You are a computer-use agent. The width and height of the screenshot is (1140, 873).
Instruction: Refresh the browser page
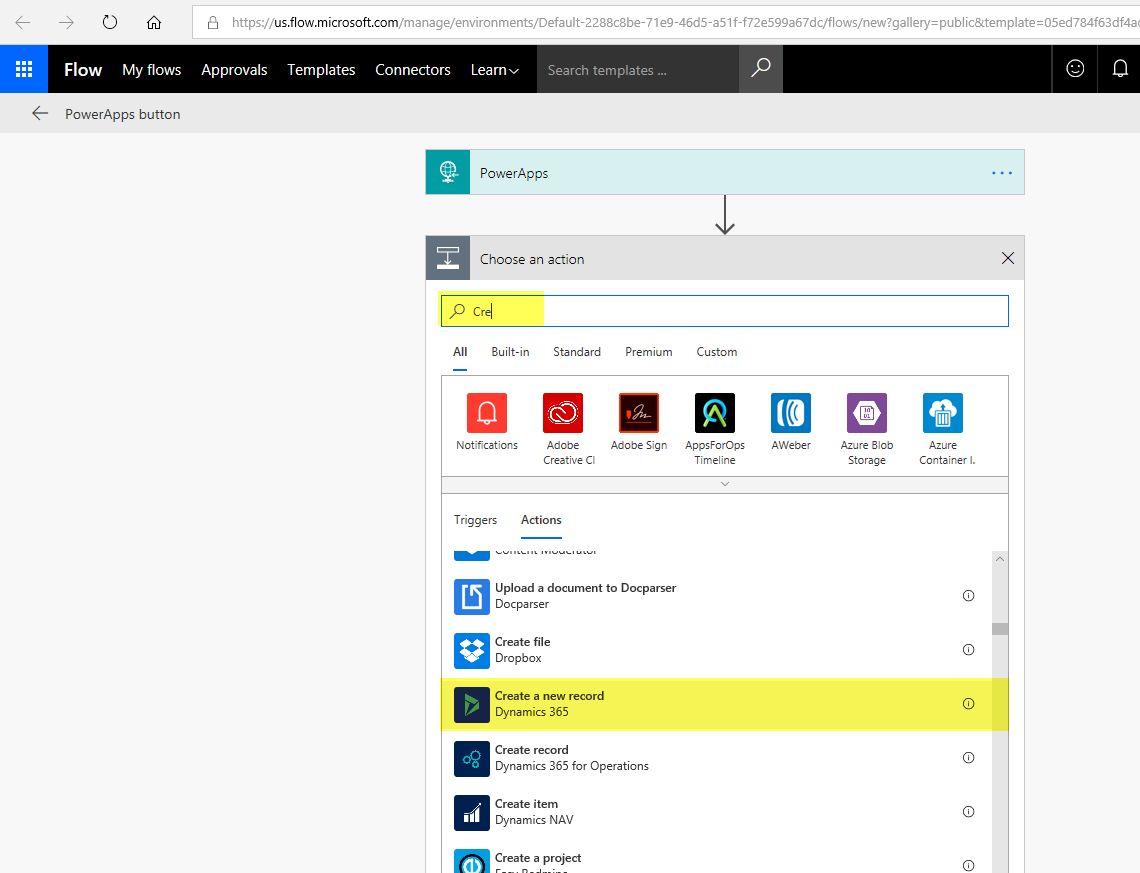coord(110,23)
